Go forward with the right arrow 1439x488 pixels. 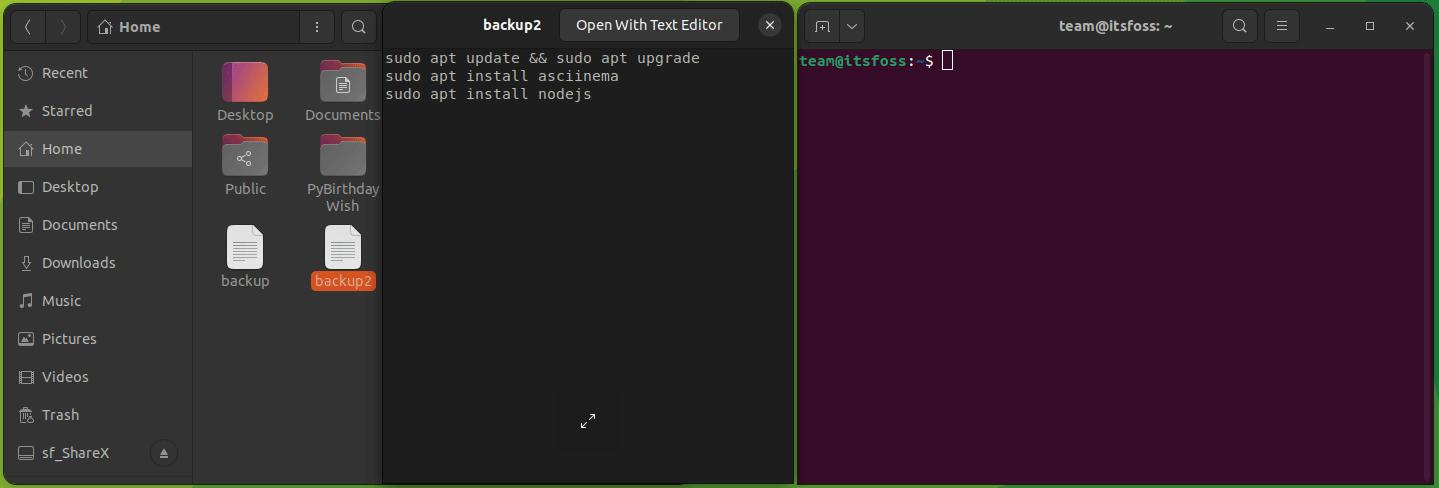tap(63, 27)
